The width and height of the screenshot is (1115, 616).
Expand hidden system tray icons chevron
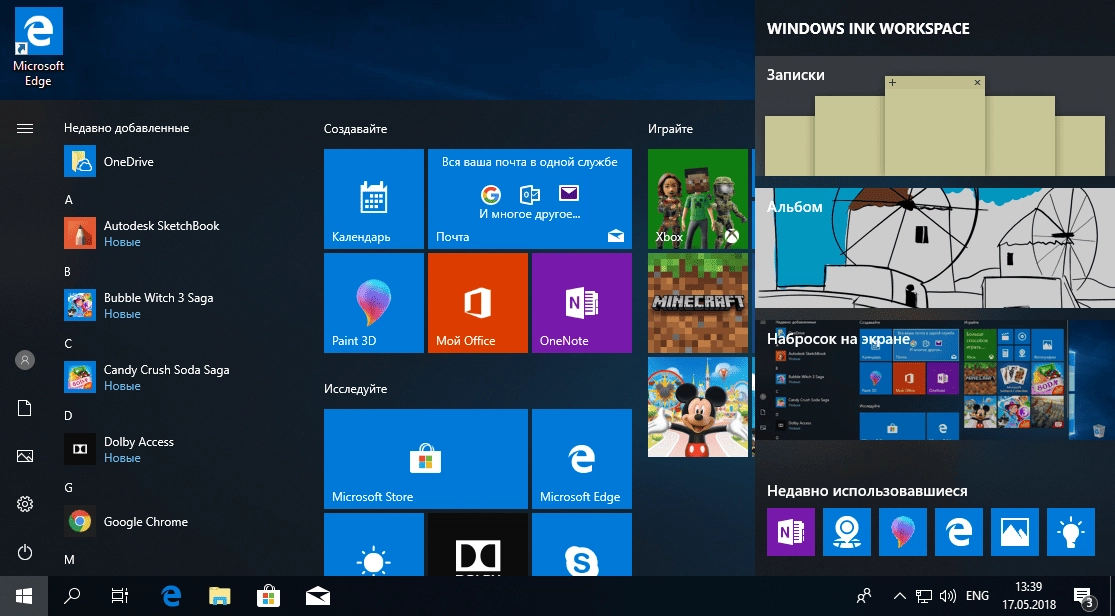point(900,596)
